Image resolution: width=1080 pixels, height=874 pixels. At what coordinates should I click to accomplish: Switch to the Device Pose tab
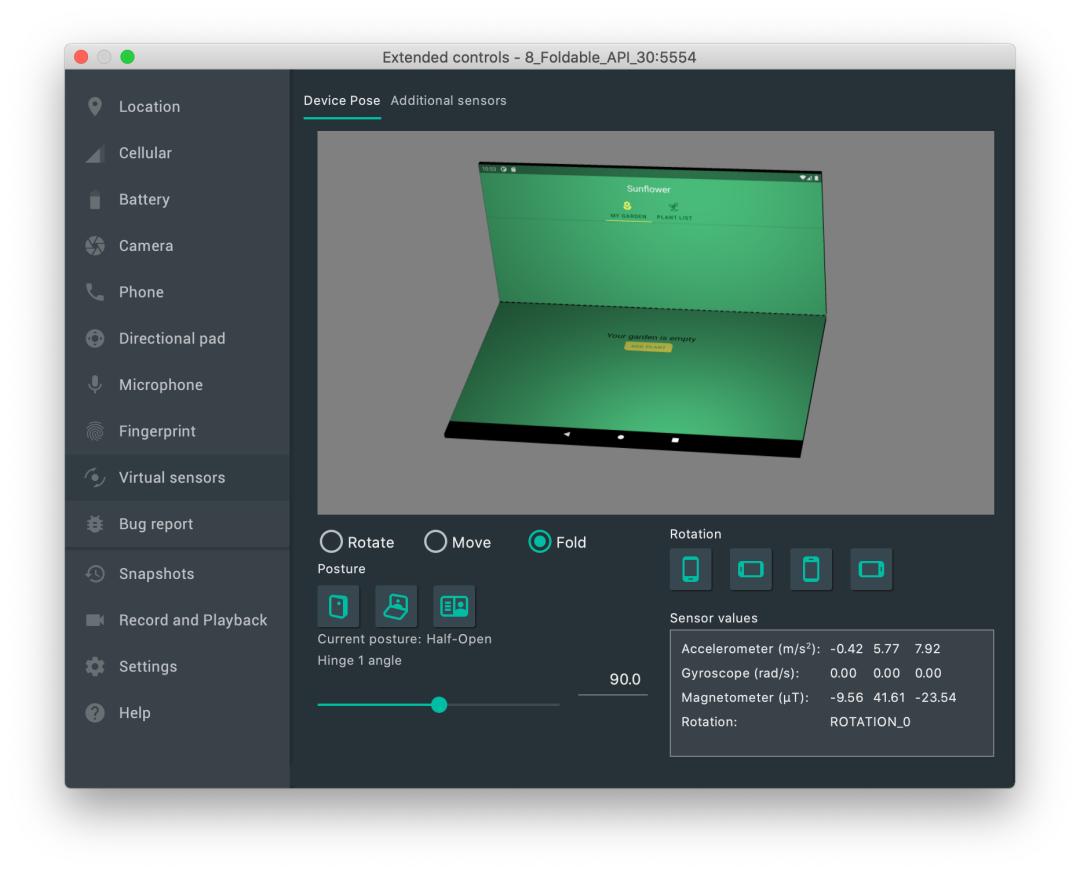tap(342, 100)
